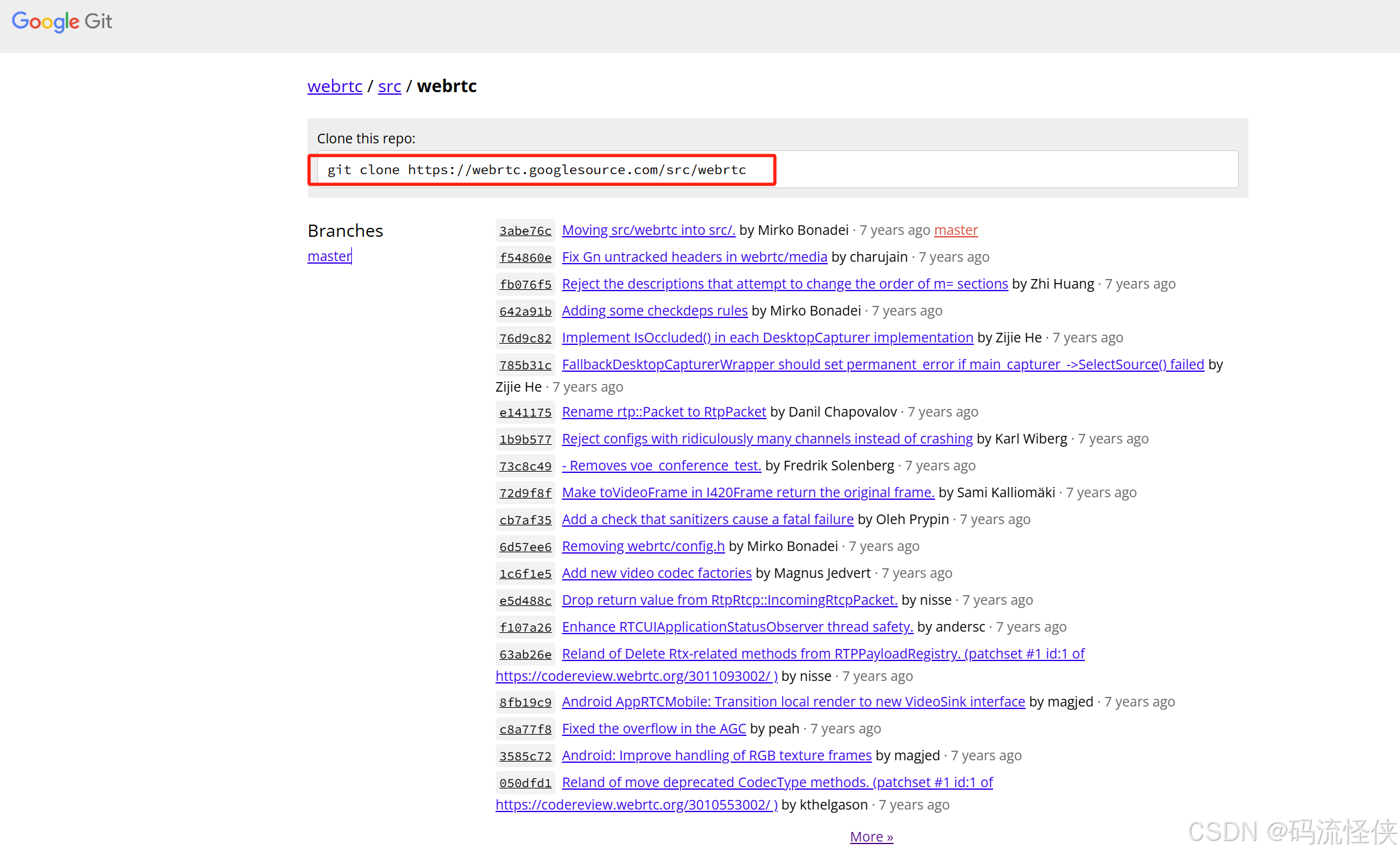The height and width of the screenshot is (855, 1400).
Task: Open 'Reject the descriptions' m= sections commit
Action: pos(785,284)
